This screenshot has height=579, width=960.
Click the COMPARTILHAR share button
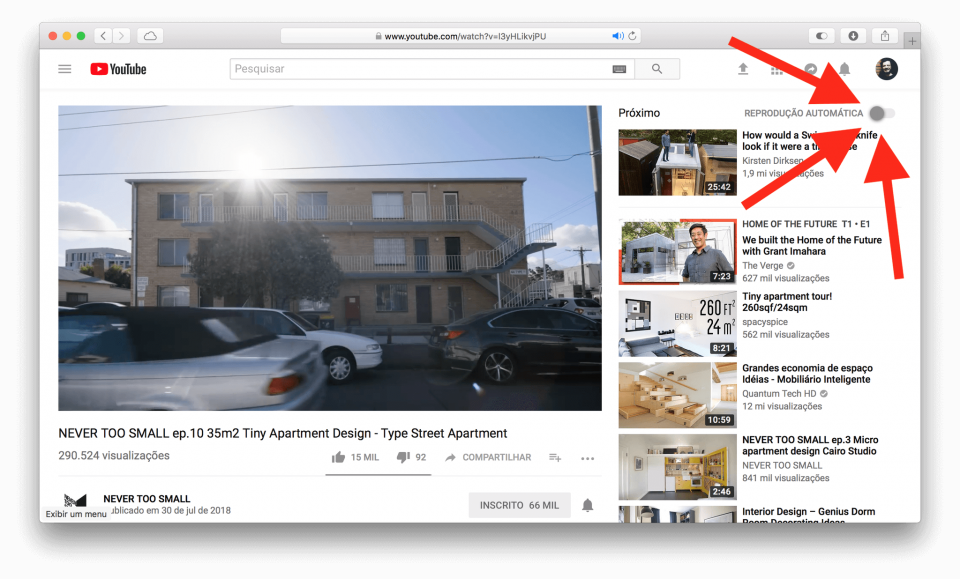(x=487, y=457)
